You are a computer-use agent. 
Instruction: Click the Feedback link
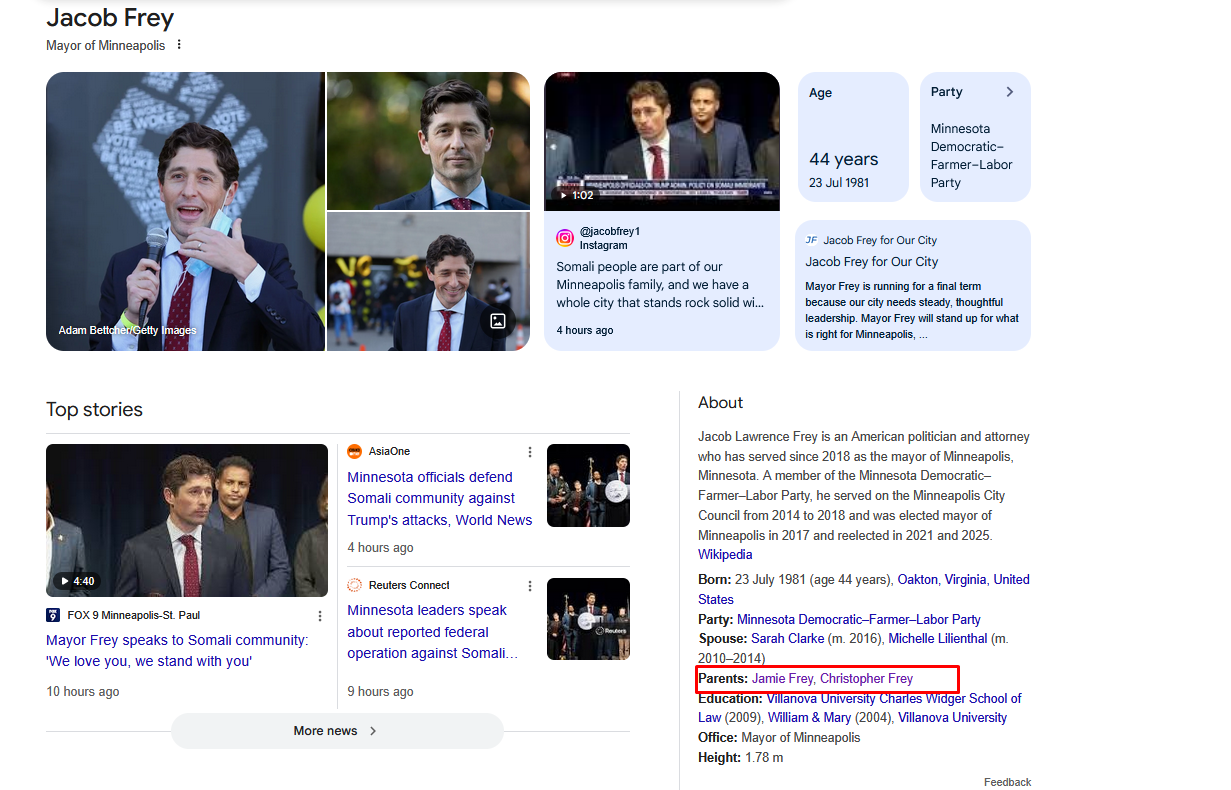[1007, 782]
